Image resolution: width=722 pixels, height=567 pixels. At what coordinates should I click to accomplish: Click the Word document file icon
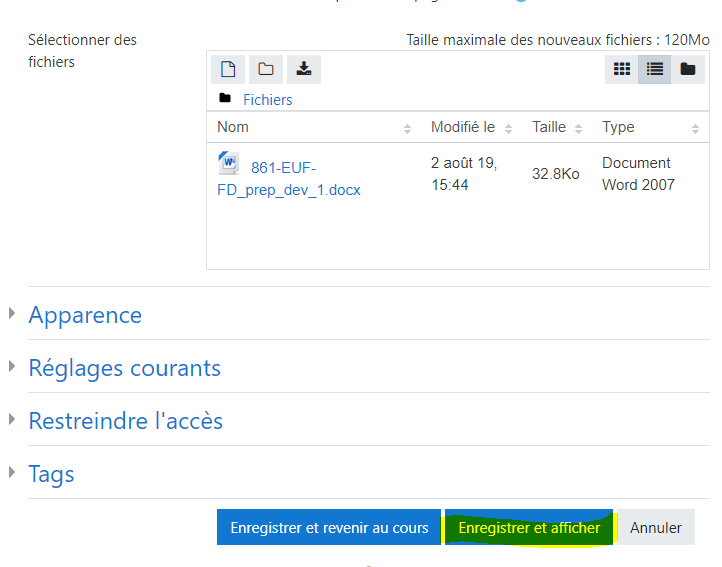(228, 163)
